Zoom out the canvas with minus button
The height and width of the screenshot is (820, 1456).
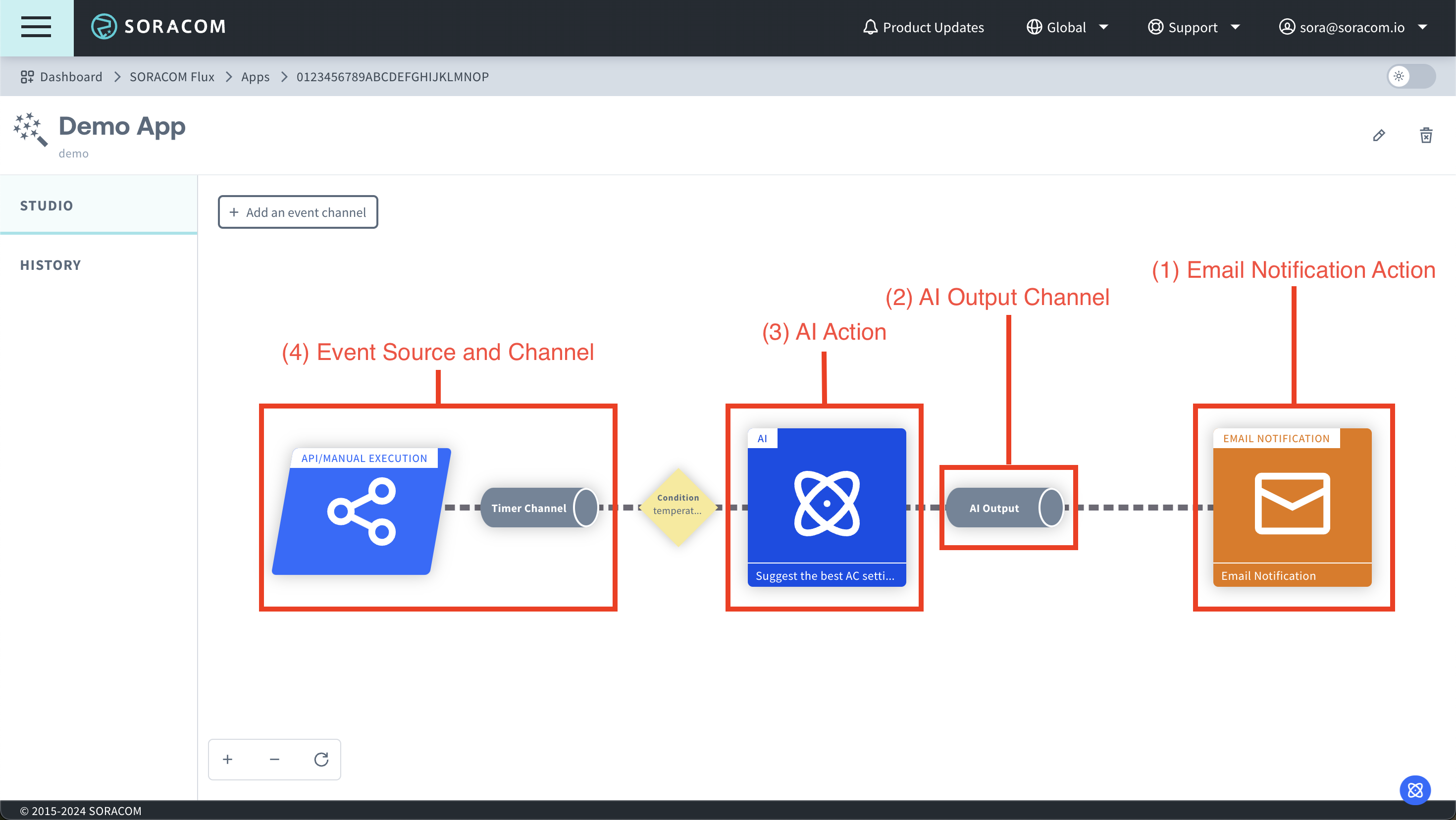[x=275, y=759]
